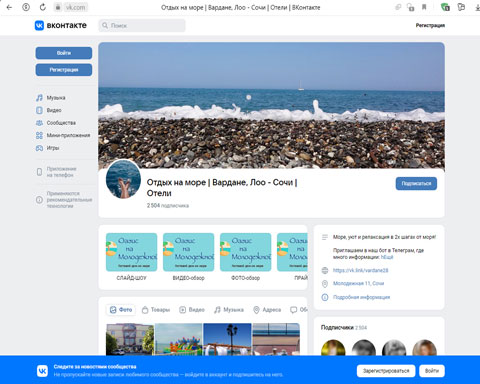480x384 pixels.
Task: Go back using the browser back arrow
Action: (x=9, y=7)
